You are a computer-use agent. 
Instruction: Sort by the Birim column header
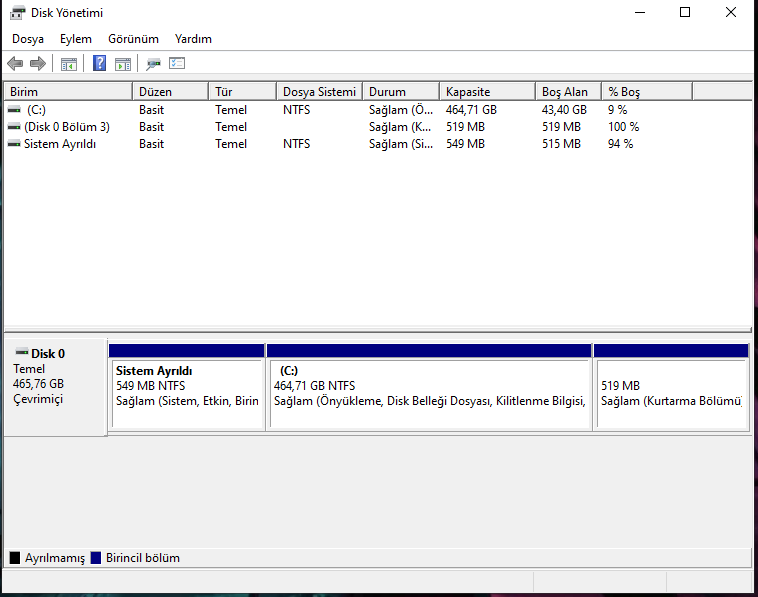point(68,91)
